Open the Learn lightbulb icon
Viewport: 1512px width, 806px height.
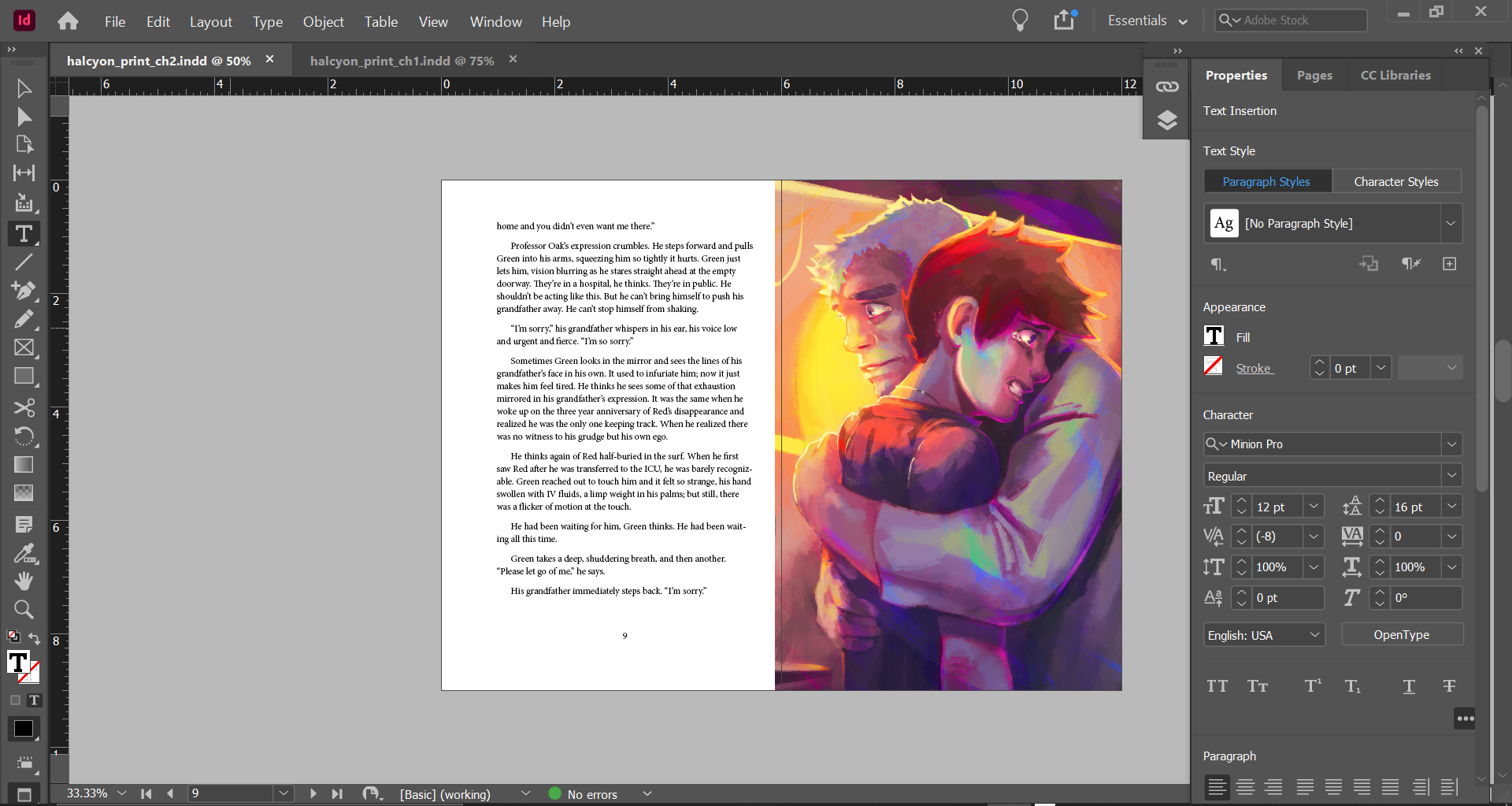click(1020, 20)
